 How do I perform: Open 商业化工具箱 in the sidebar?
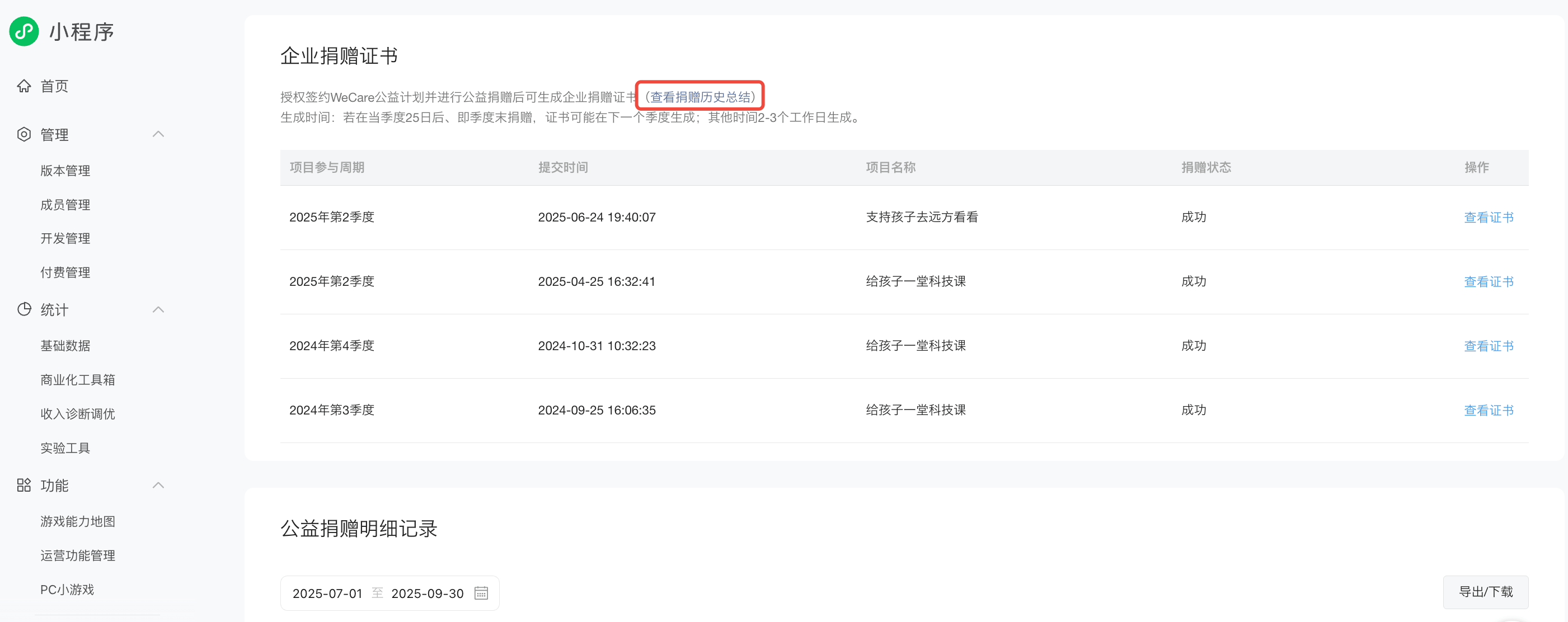pyautogui.click(x=78, y=380)
